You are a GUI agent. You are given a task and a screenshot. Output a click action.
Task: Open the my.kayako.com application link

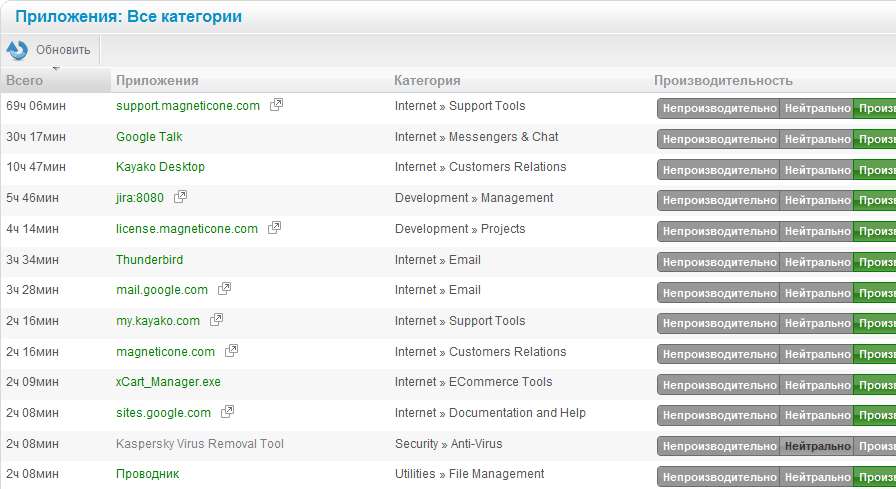click(x=158, y=320)
